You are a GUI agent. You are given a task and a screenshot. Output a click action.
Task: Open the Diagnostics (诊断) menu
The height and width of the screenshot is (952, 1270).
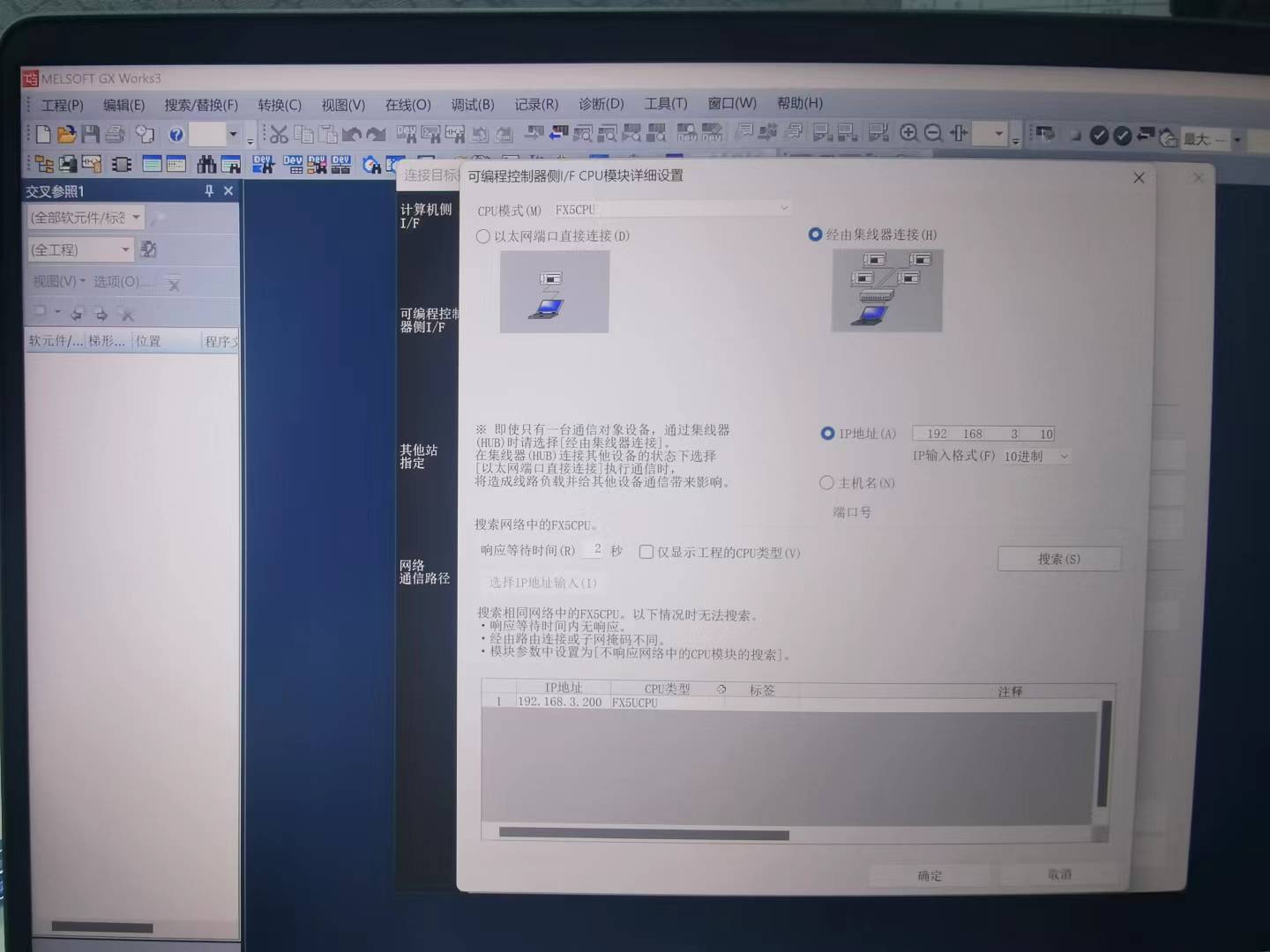601,104
